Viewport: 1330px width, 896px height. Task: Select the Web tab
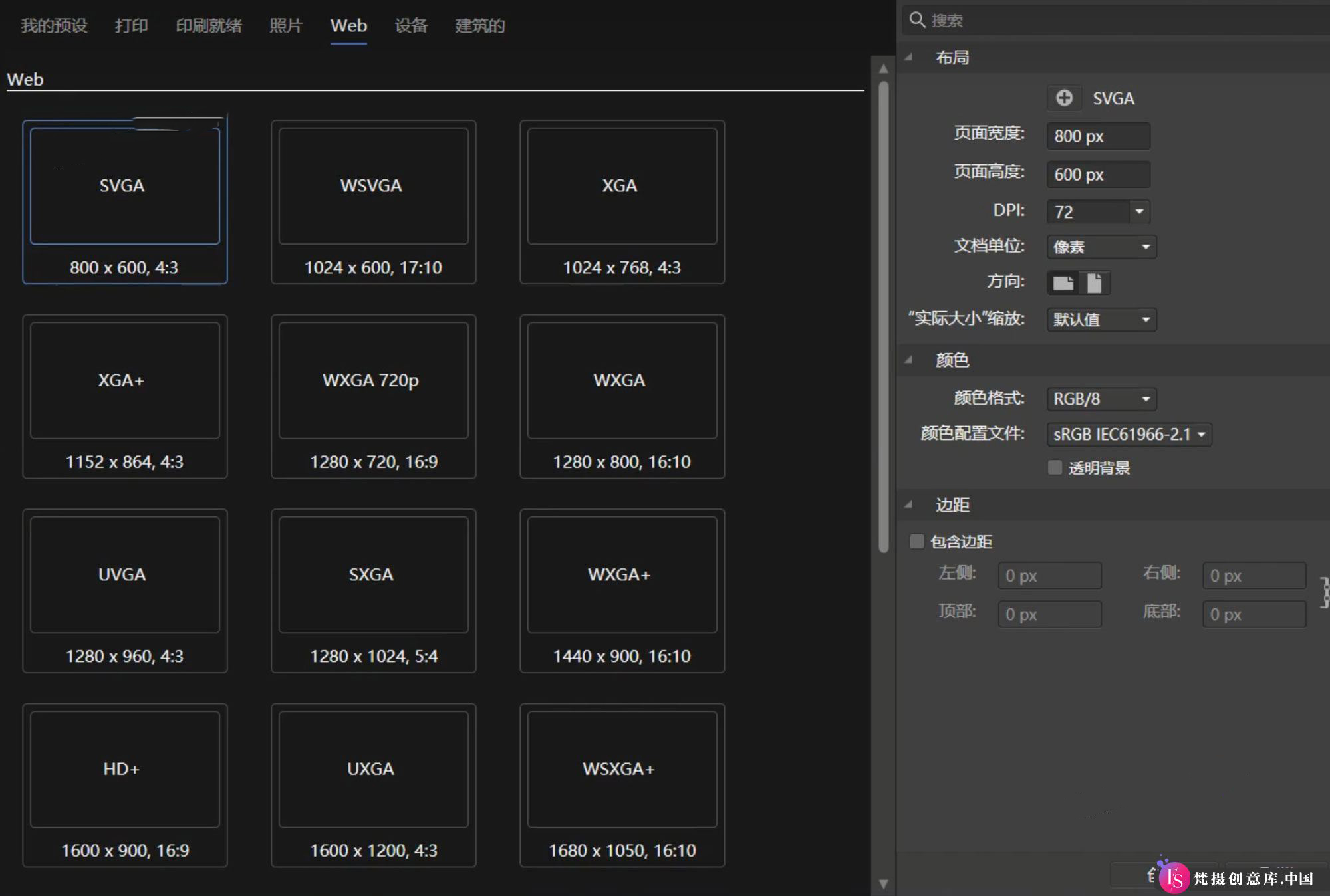point(348,25)
